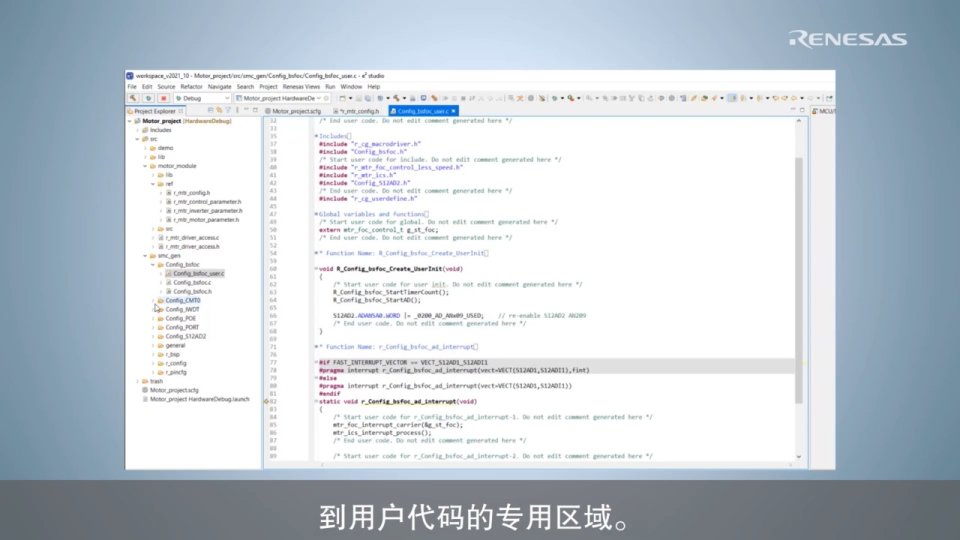Click the hammer Build toolbar icon with dropdown
Viewport: 960px width, 540px height.
(x=396, y=98)
